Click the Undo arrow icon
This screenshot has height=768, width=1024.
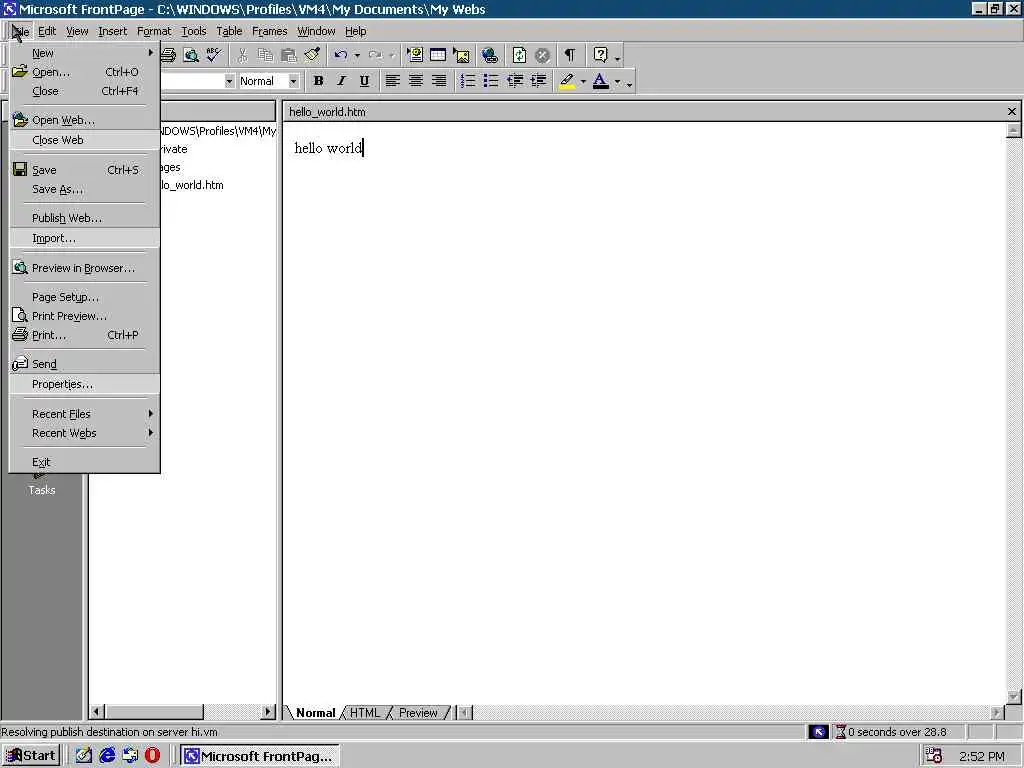[x=340, y=56]
